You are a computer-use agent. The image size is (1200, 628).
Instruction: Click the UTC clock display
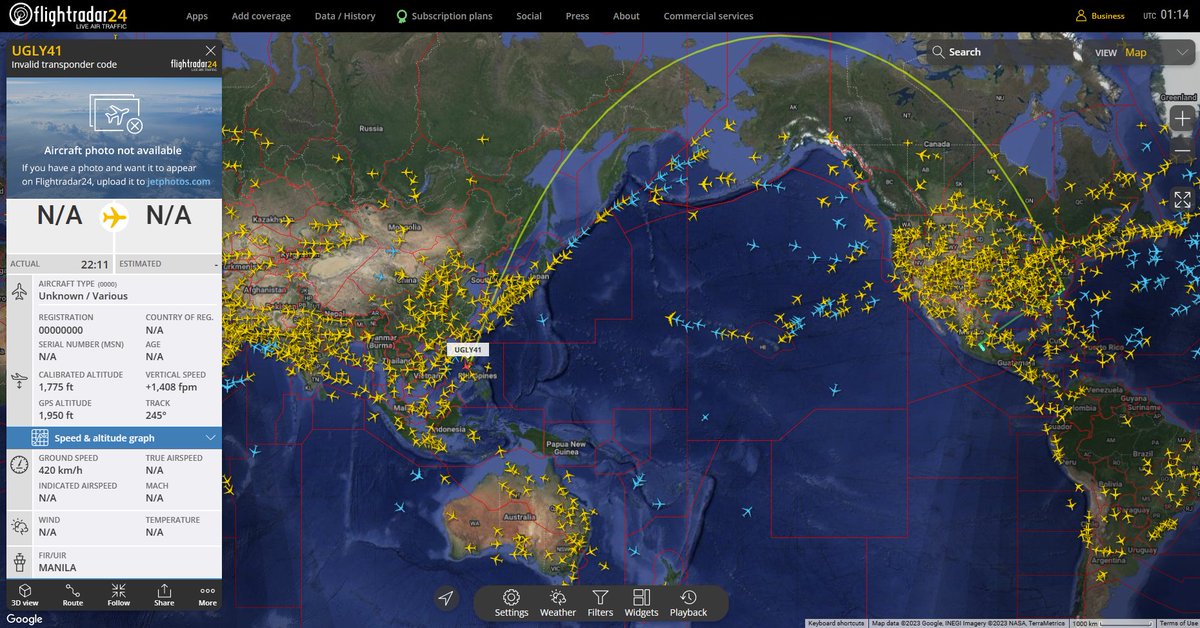pos(1166,16)
